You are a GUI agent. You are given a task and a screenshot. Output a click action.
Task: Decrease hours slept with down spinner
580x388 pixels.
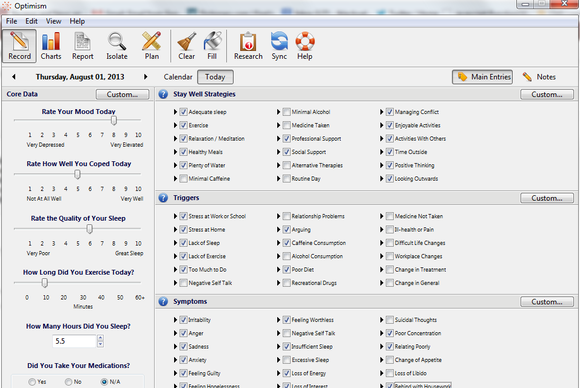(x=100, y=344)
